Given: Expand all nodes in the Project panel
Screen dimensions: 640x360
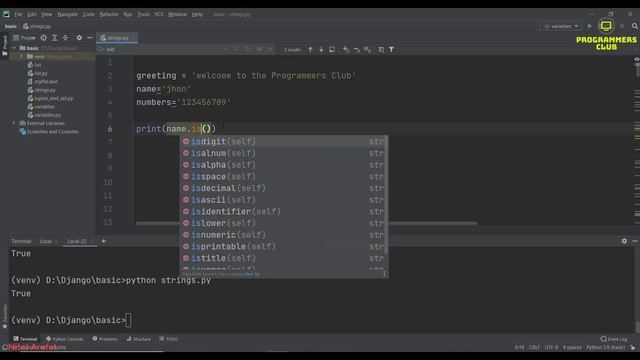Looking at the screenshot, I should 55,38.
